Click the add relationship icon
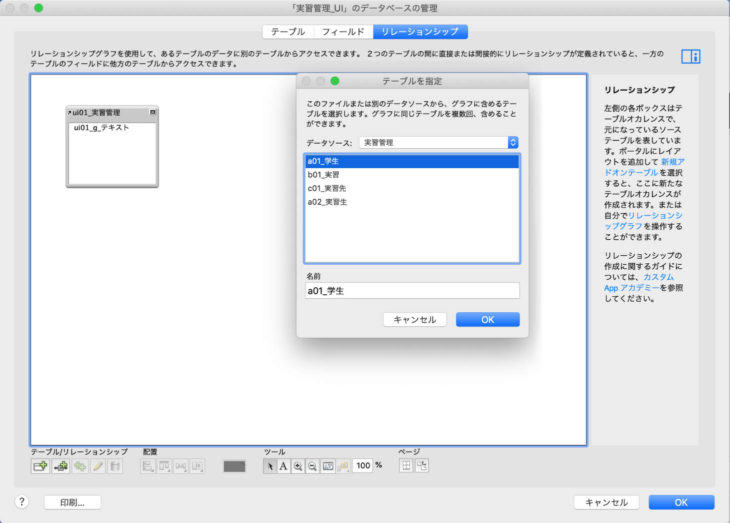 pos(60,466)
